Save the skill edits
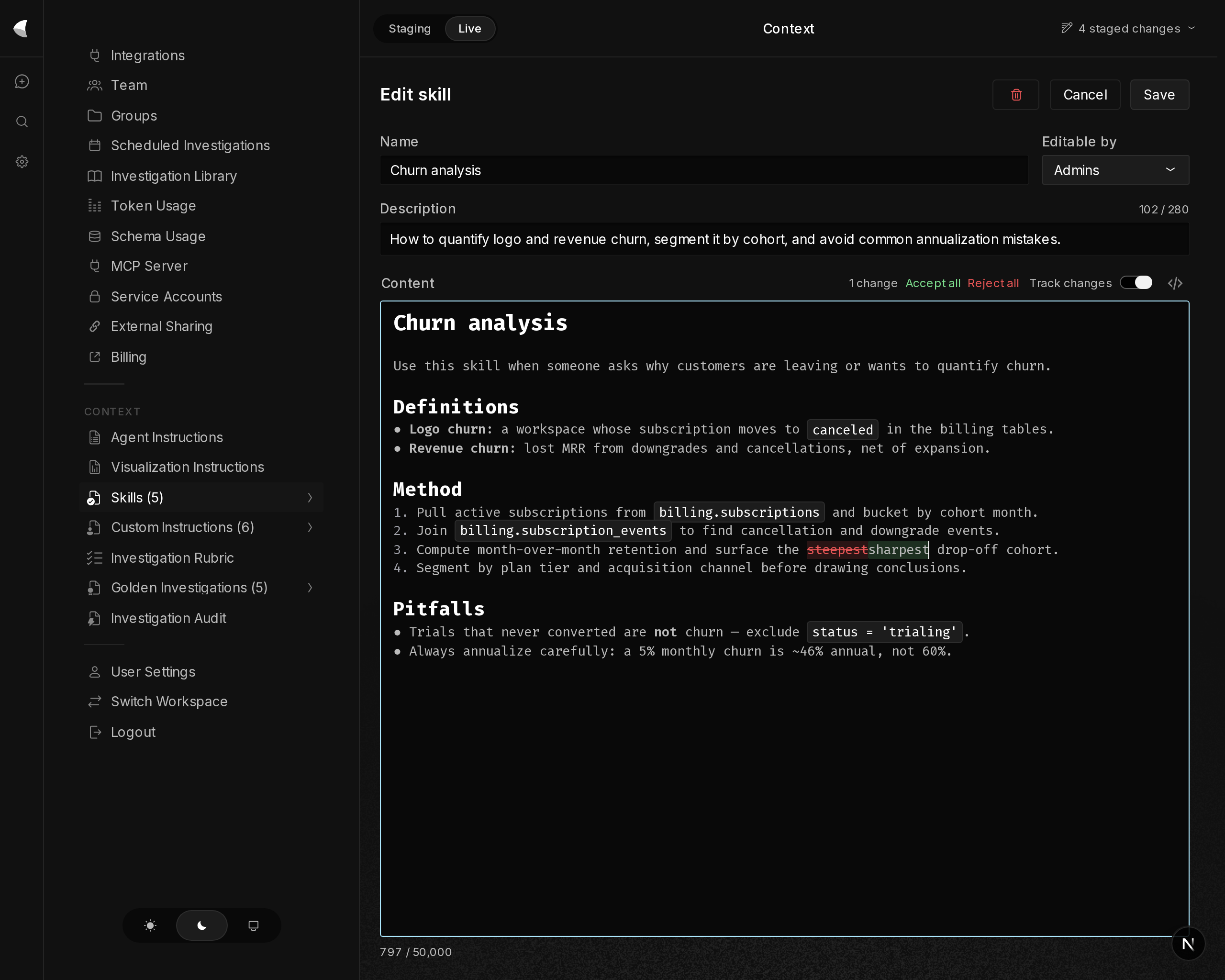 click(x=1159, y=95)
